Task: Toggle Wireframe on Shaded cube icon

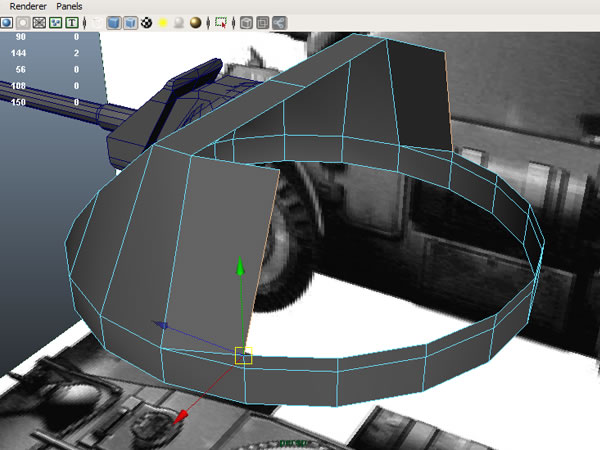Action: (130, 23)
